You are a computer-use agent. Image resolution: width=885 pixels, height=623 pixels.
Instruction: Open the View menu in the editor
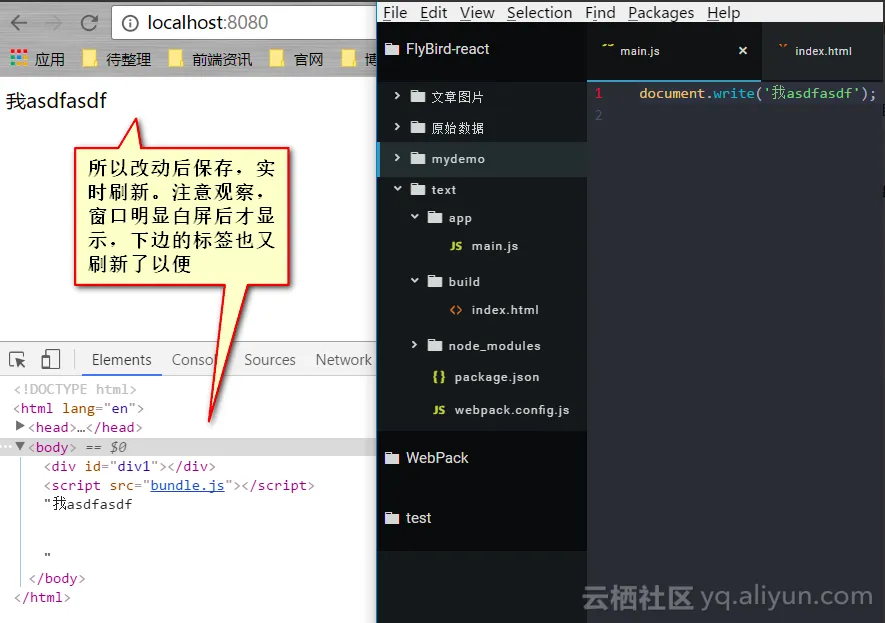(x=477, y=12)
